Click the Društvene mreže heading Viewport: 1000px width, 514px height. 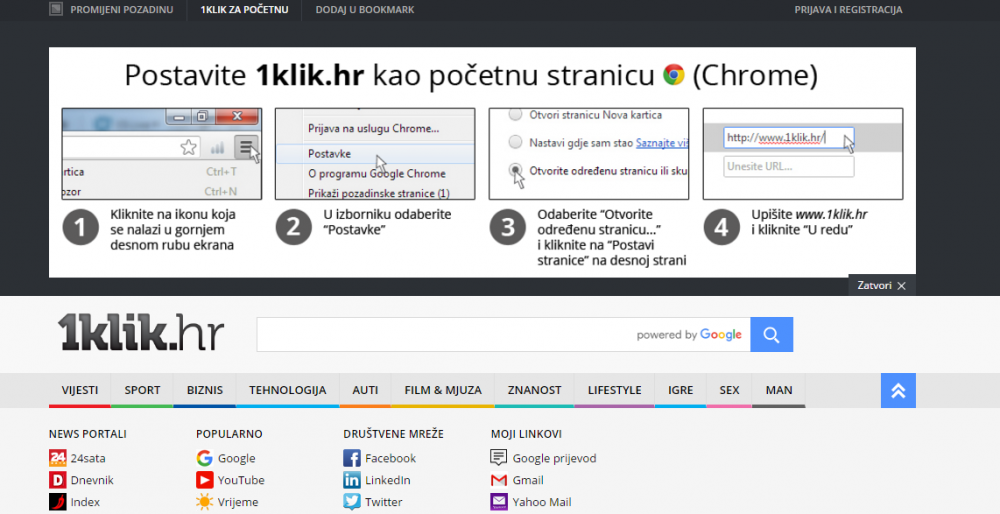393,434
